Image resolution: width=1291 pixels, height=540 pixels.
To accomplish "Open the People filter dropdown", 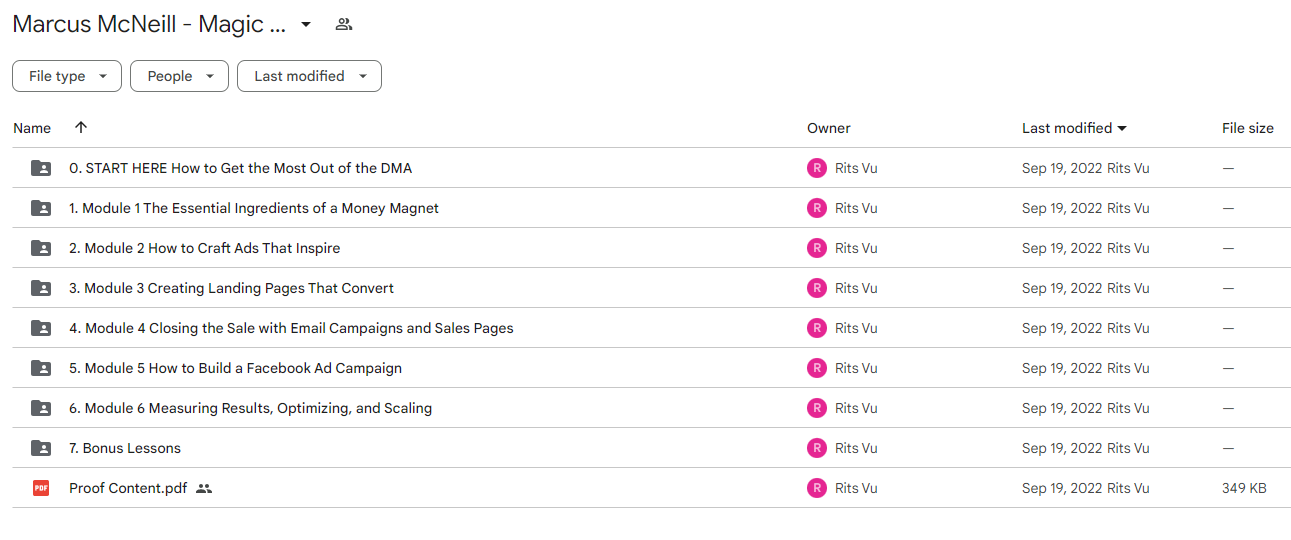I will (x=179, y=76).
